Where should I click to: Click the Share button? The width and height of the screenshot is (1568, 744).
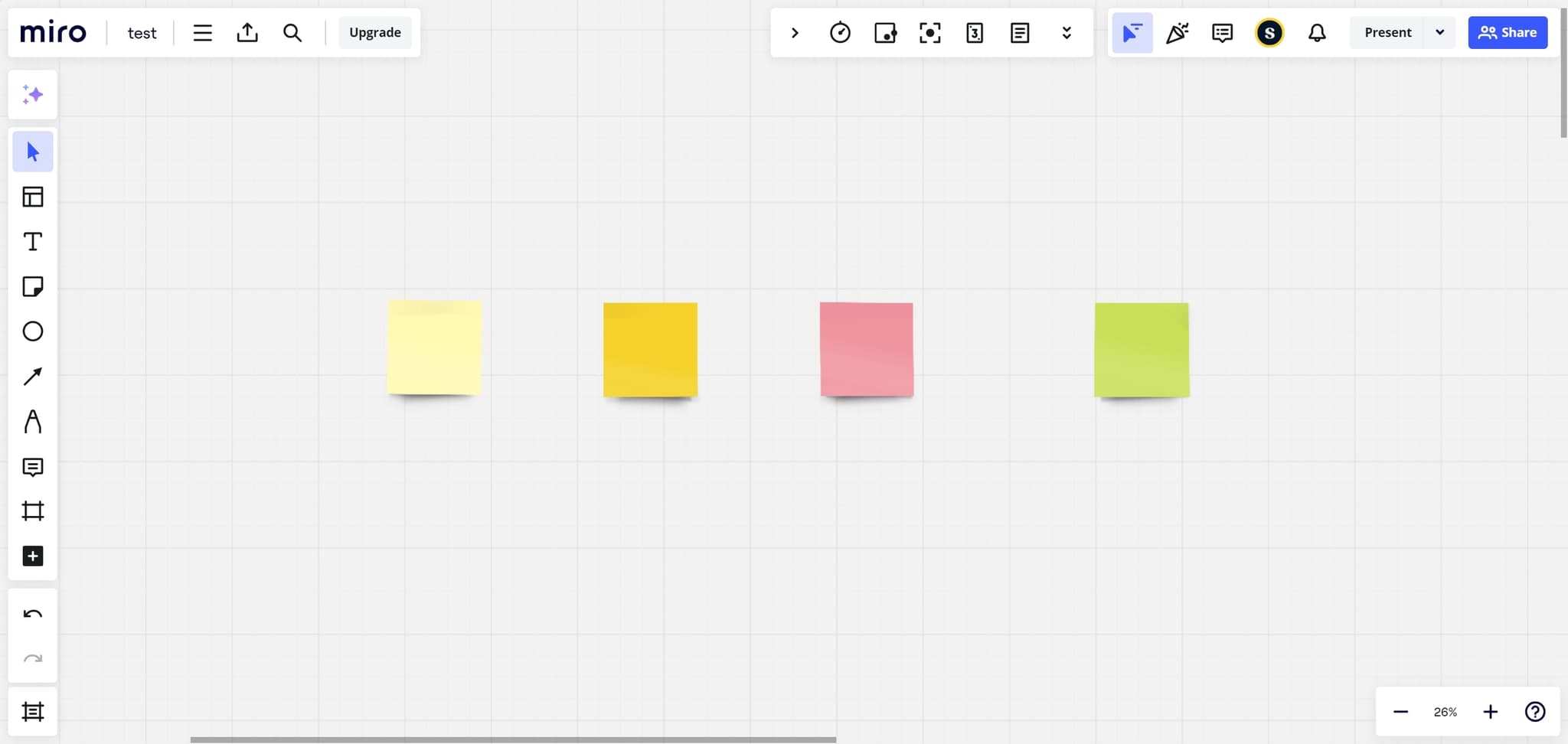pos(1507,32)
